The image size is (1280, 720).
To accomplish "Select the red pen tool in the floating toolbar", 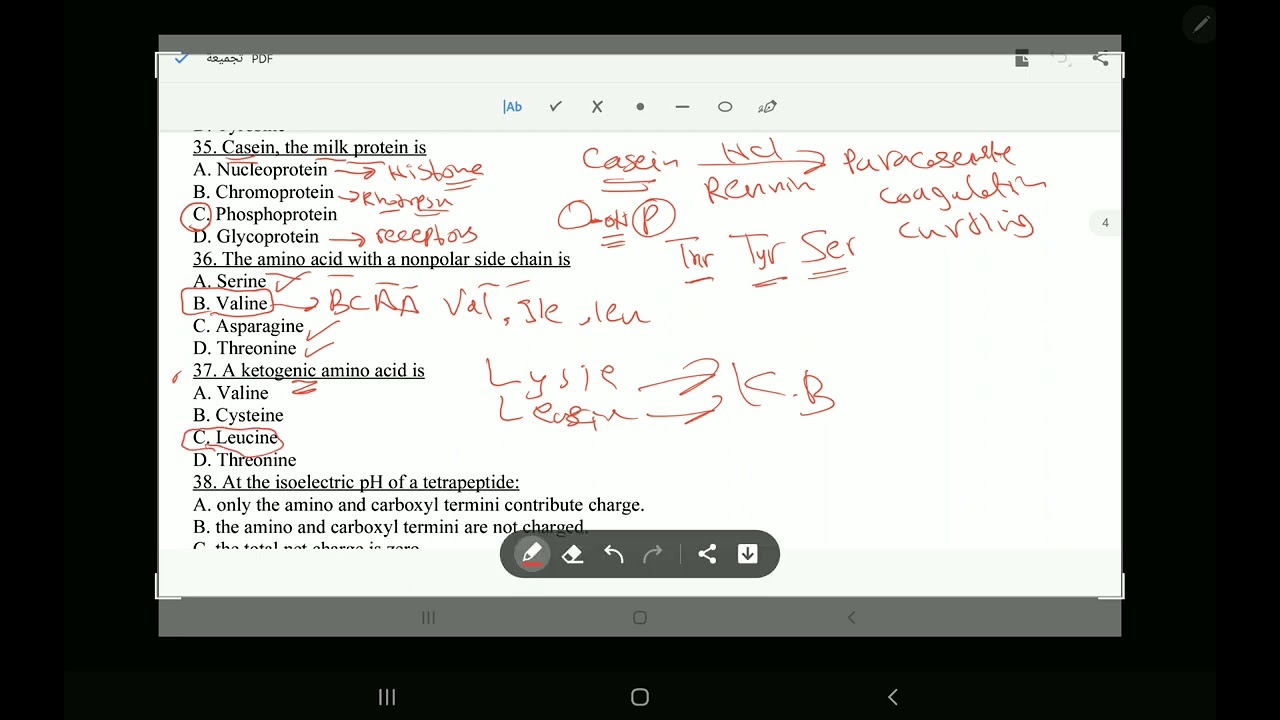I will [532, 554].
